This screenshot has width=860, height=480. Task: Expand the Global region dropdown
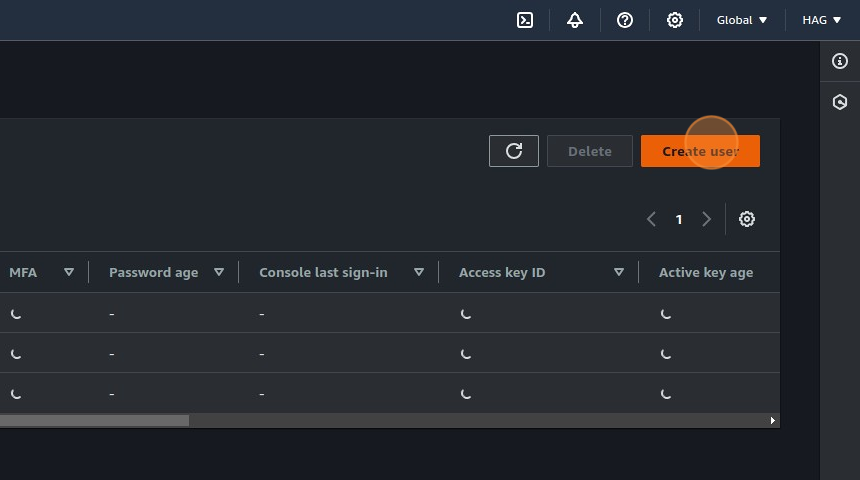[x=742, y=20]
